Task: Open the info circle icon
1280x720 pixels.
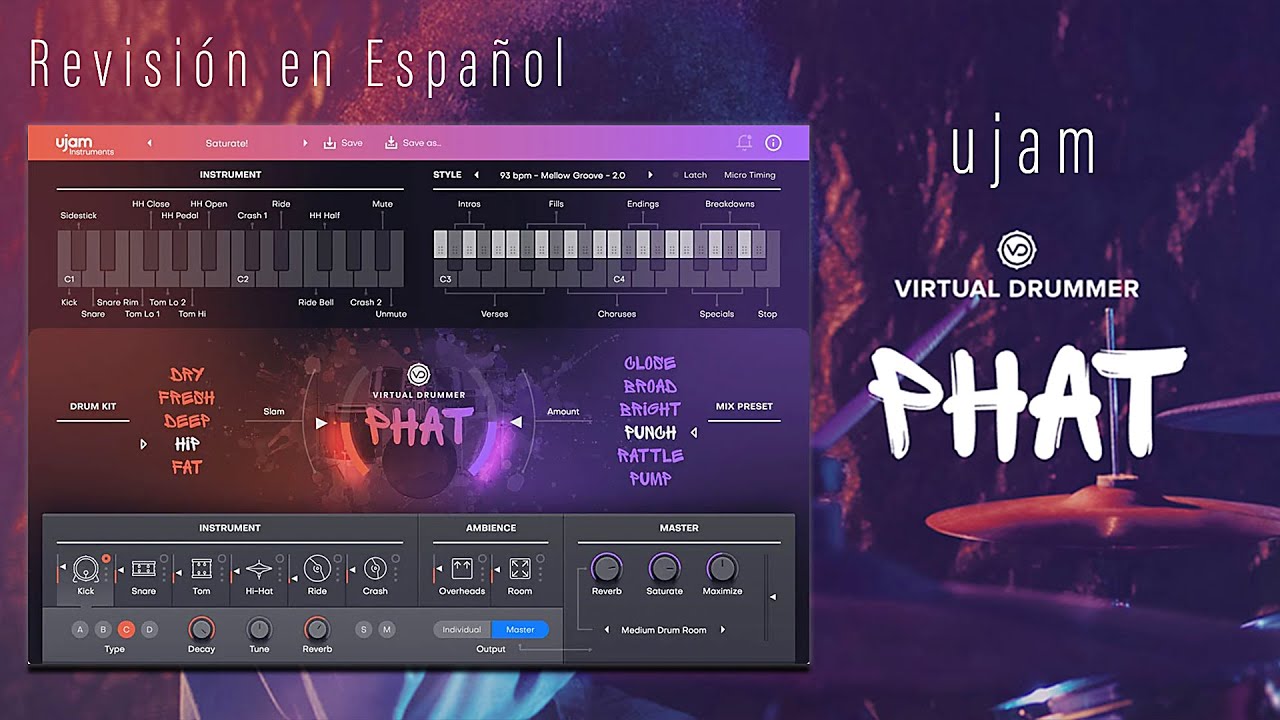Action: (773, 143)
